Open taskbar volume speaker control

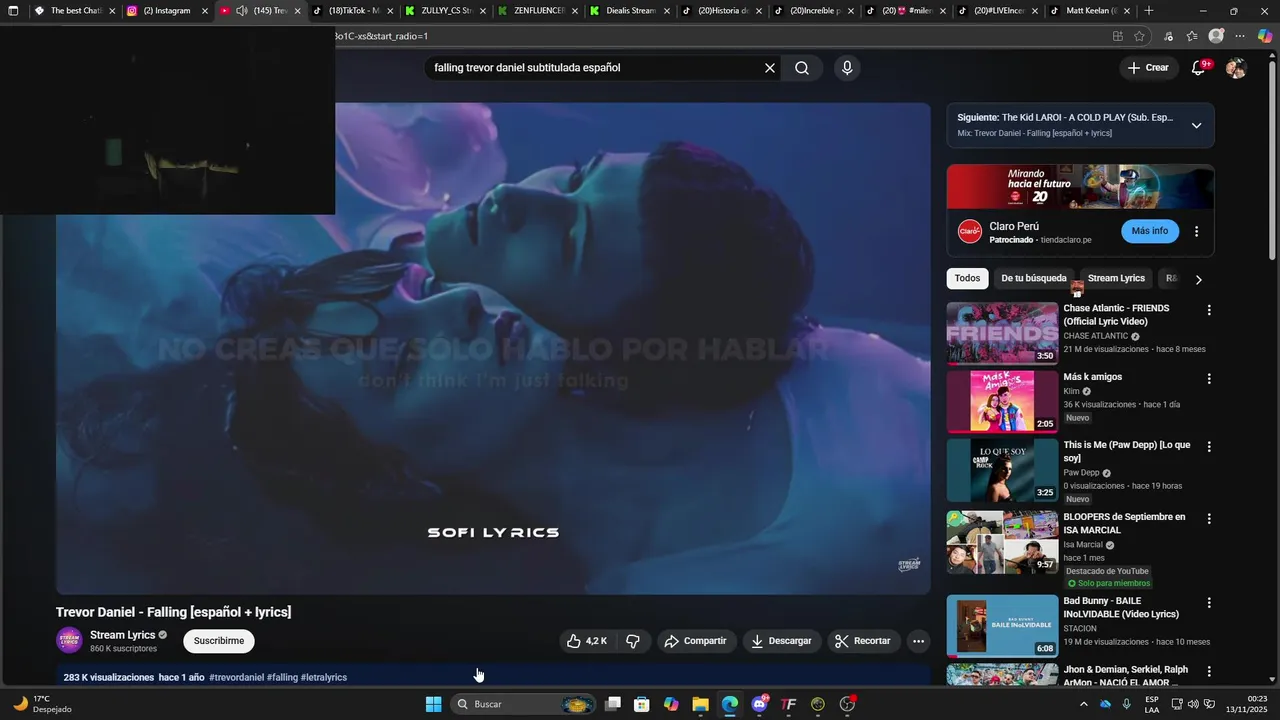pos(1193,704)
